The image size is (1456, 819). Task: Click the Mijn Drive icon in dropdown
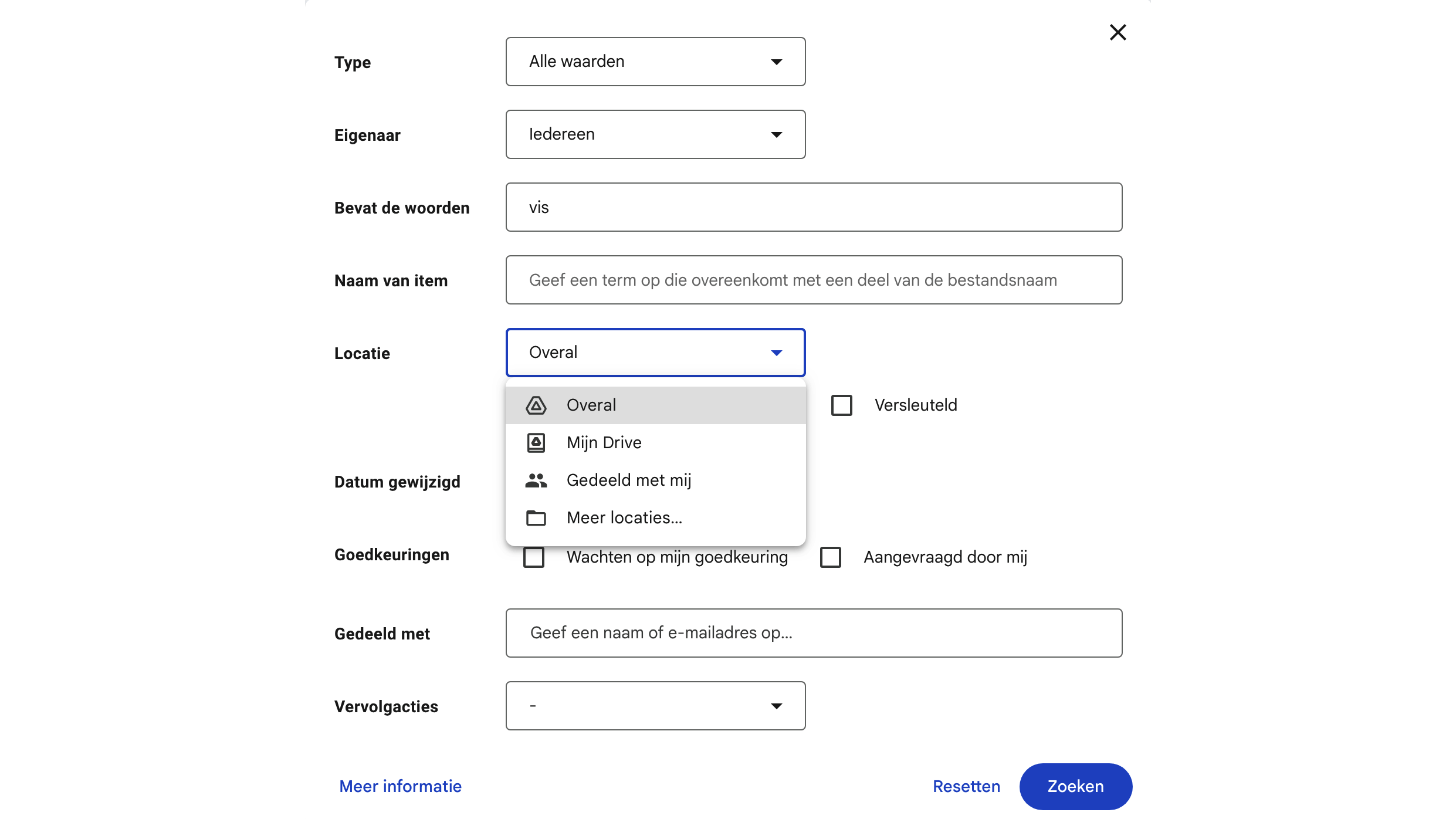[x=536, y=443]
